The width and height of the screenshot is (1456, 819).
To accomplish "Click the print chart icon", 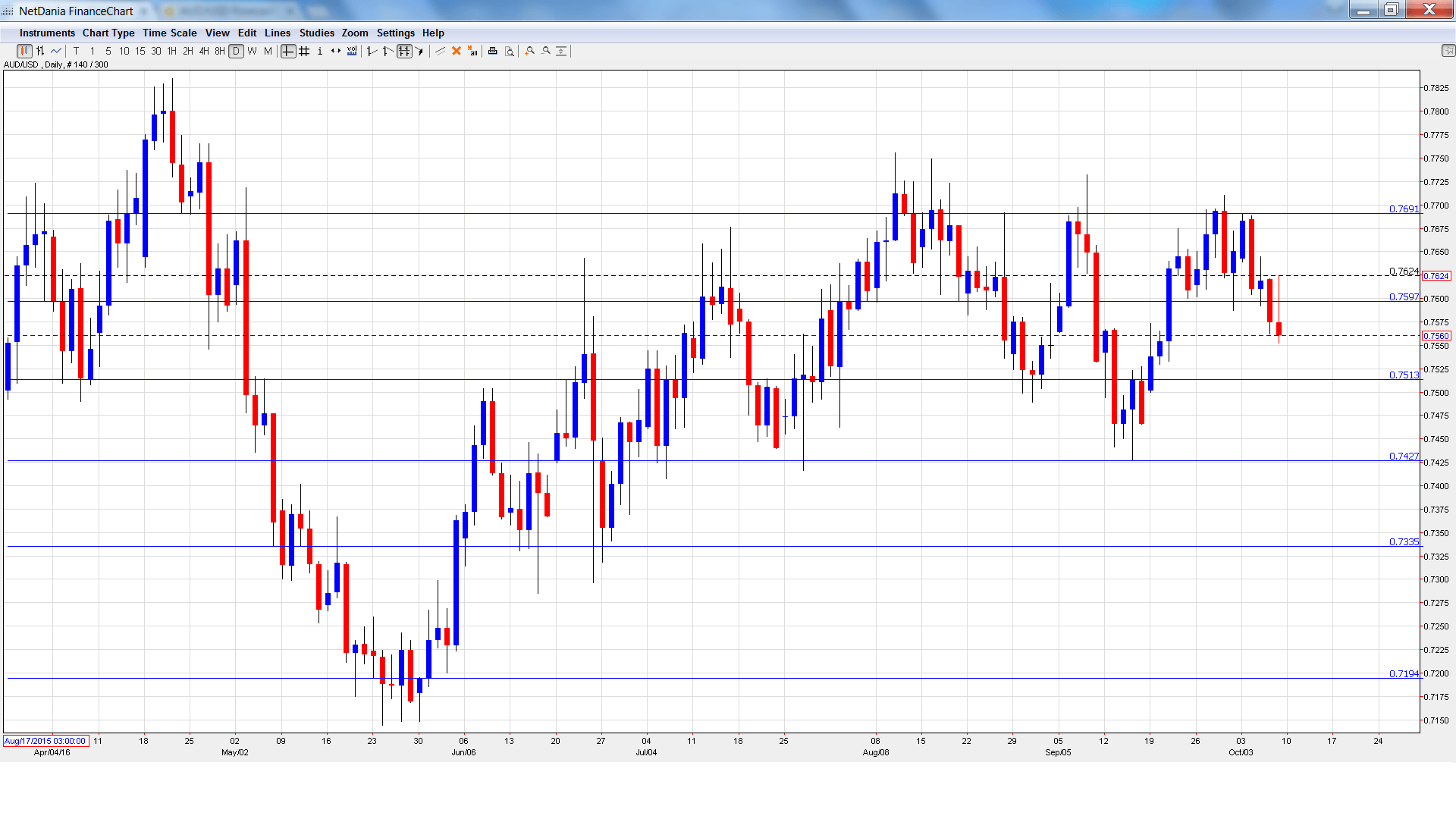I will pyautogui.click(x=493, y=52).
